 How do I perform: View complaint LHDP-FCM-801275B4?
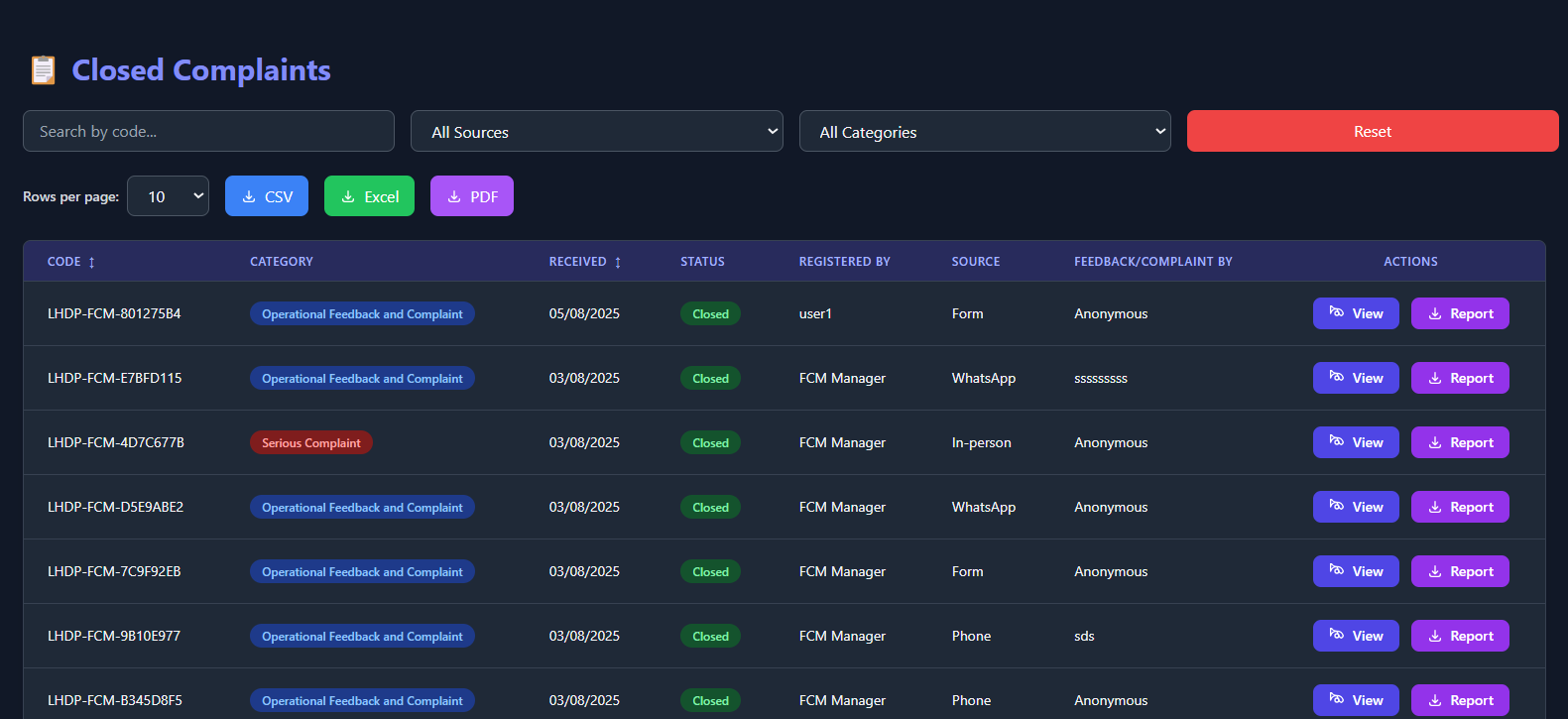click(1355, 313)
